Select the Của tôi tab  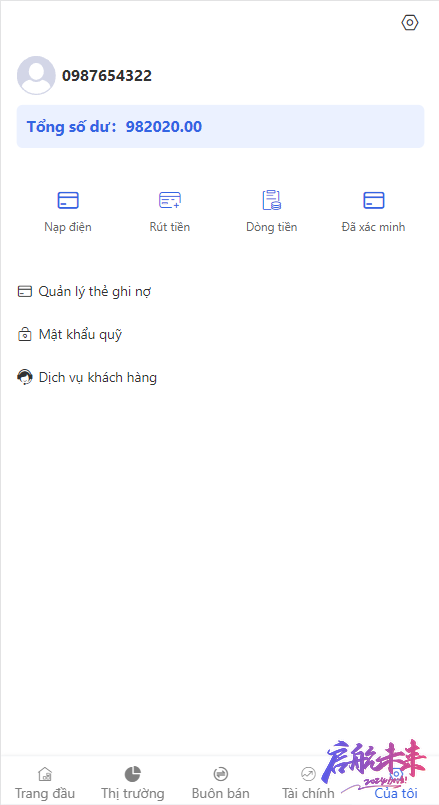pos(396,782)
